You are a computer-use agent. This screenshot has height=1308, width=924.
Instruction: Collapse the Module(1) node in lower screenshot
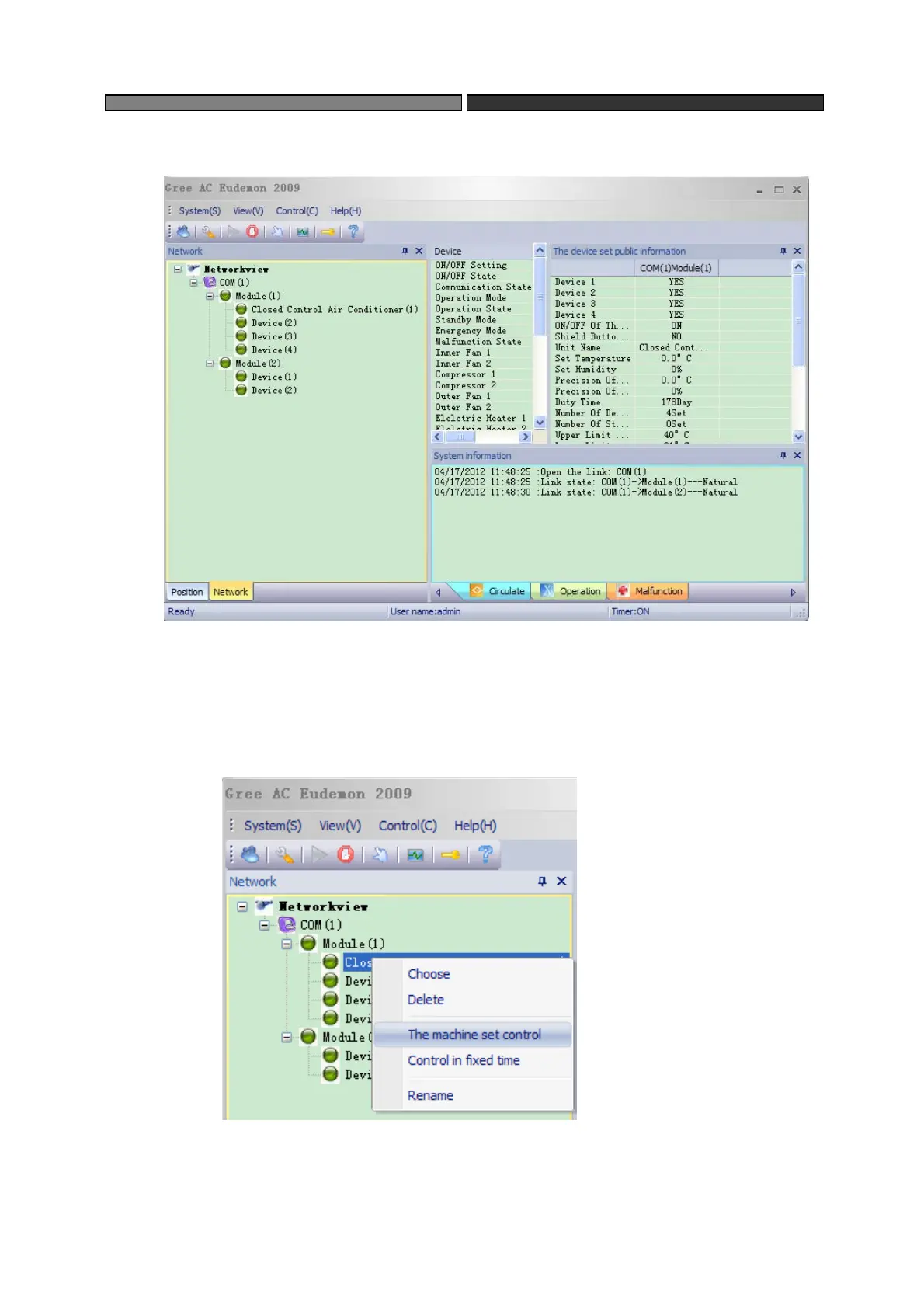[x=287, y=943]
